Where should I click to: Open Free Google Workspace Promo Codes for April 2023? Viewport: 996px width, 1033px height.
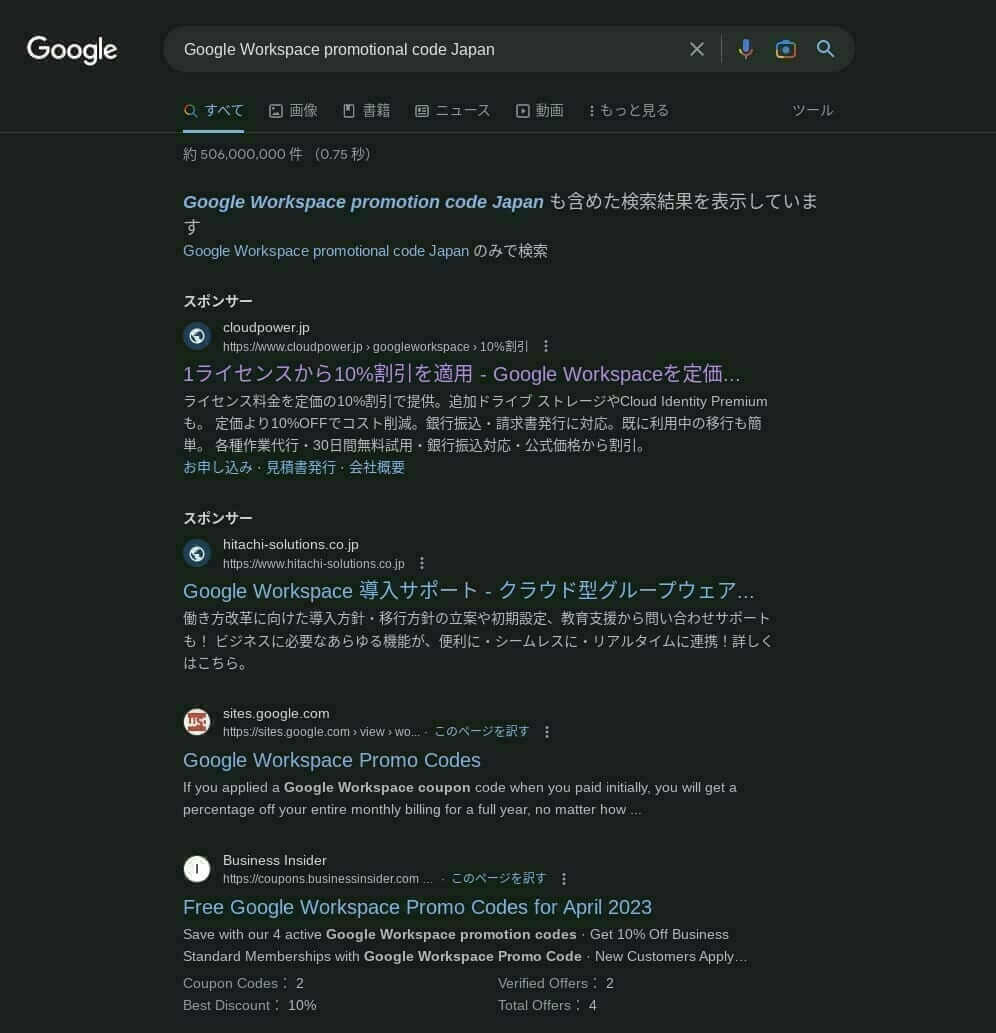417,907
